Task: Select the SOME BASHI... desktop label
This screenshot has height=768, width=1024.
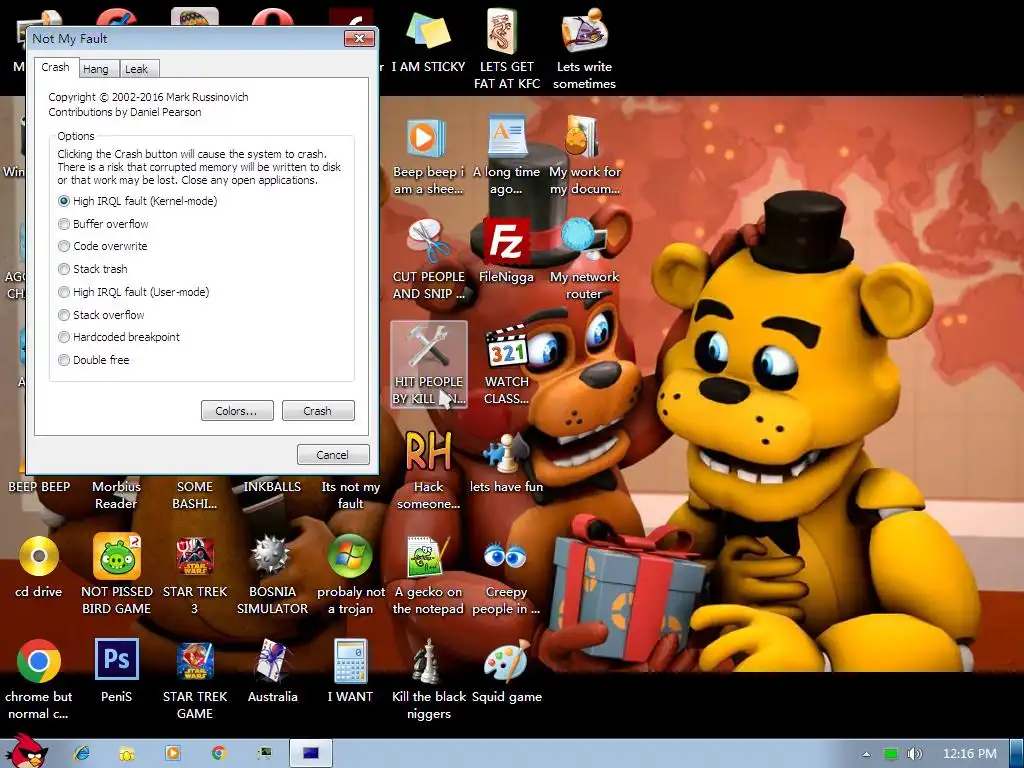Action: [x=195, y=495]
